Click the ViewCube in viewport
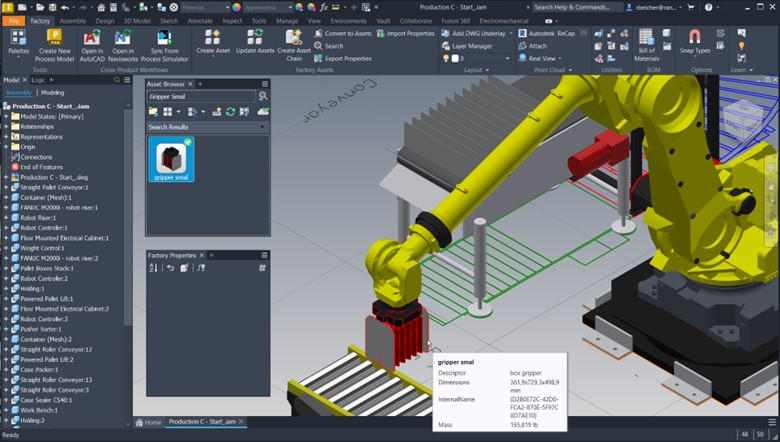The width and height of the screenshot is (780, 442). pos(743,119)
